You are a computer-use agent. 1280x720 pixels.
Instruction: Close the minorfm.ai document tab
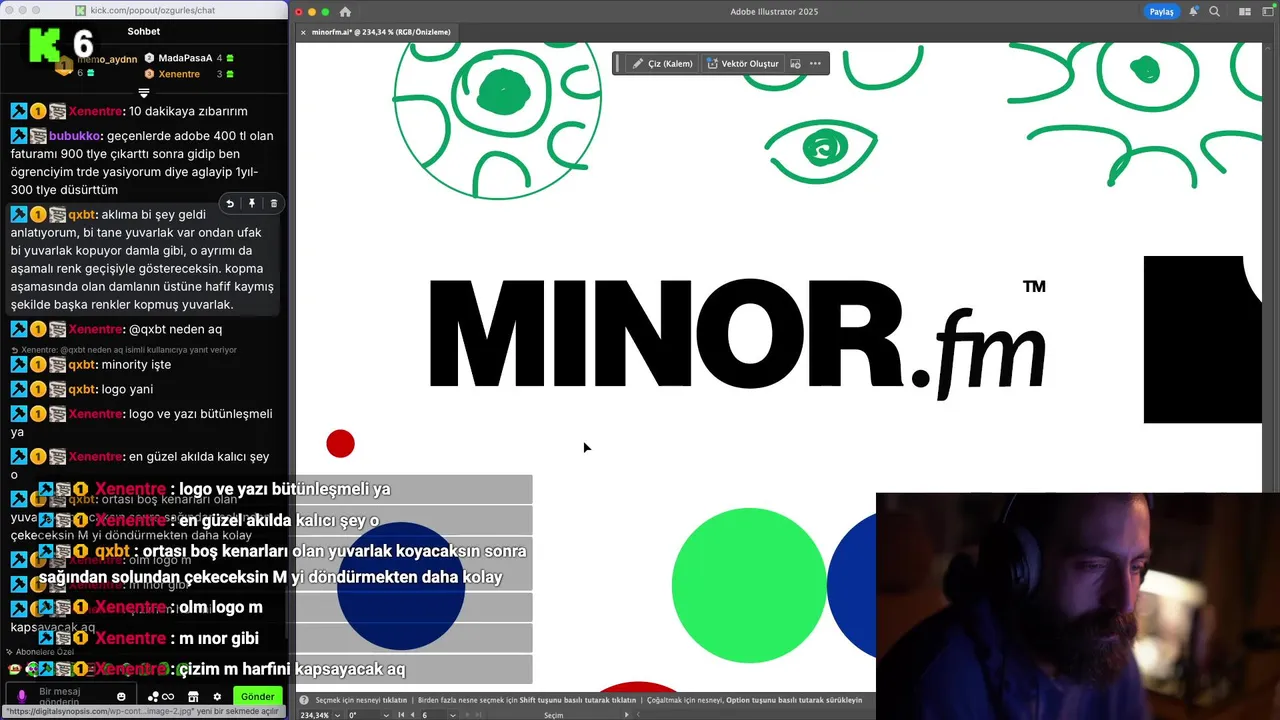click(303, 32)
